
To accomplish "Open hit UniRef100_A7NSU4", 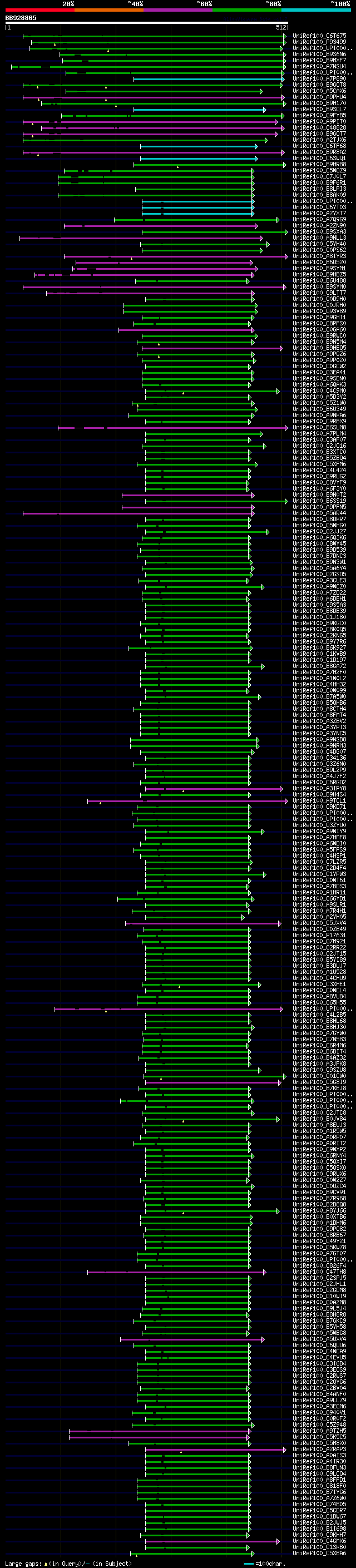I will coord(319,66).
